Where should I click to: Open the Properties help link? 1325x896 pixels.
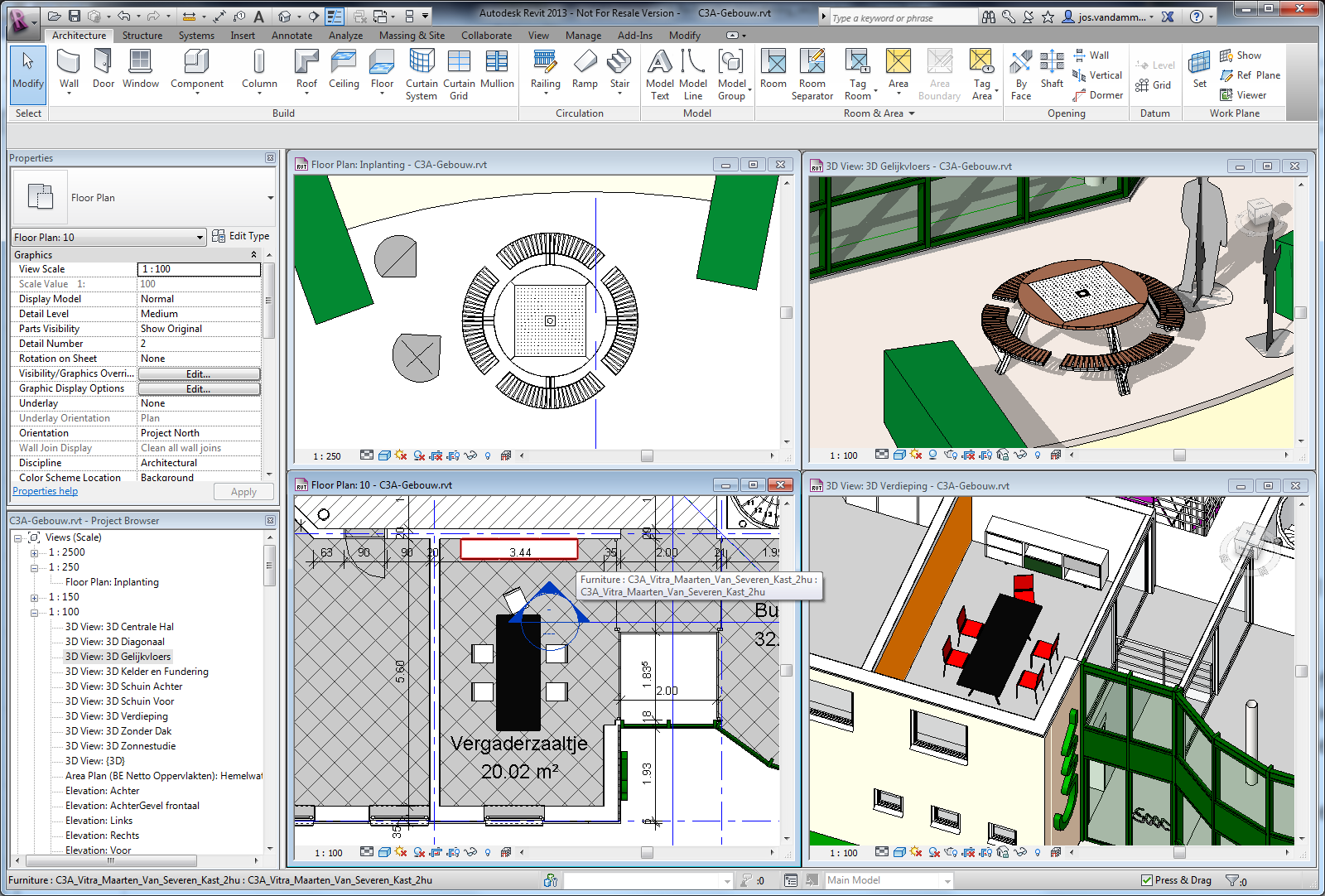(45, 491)
